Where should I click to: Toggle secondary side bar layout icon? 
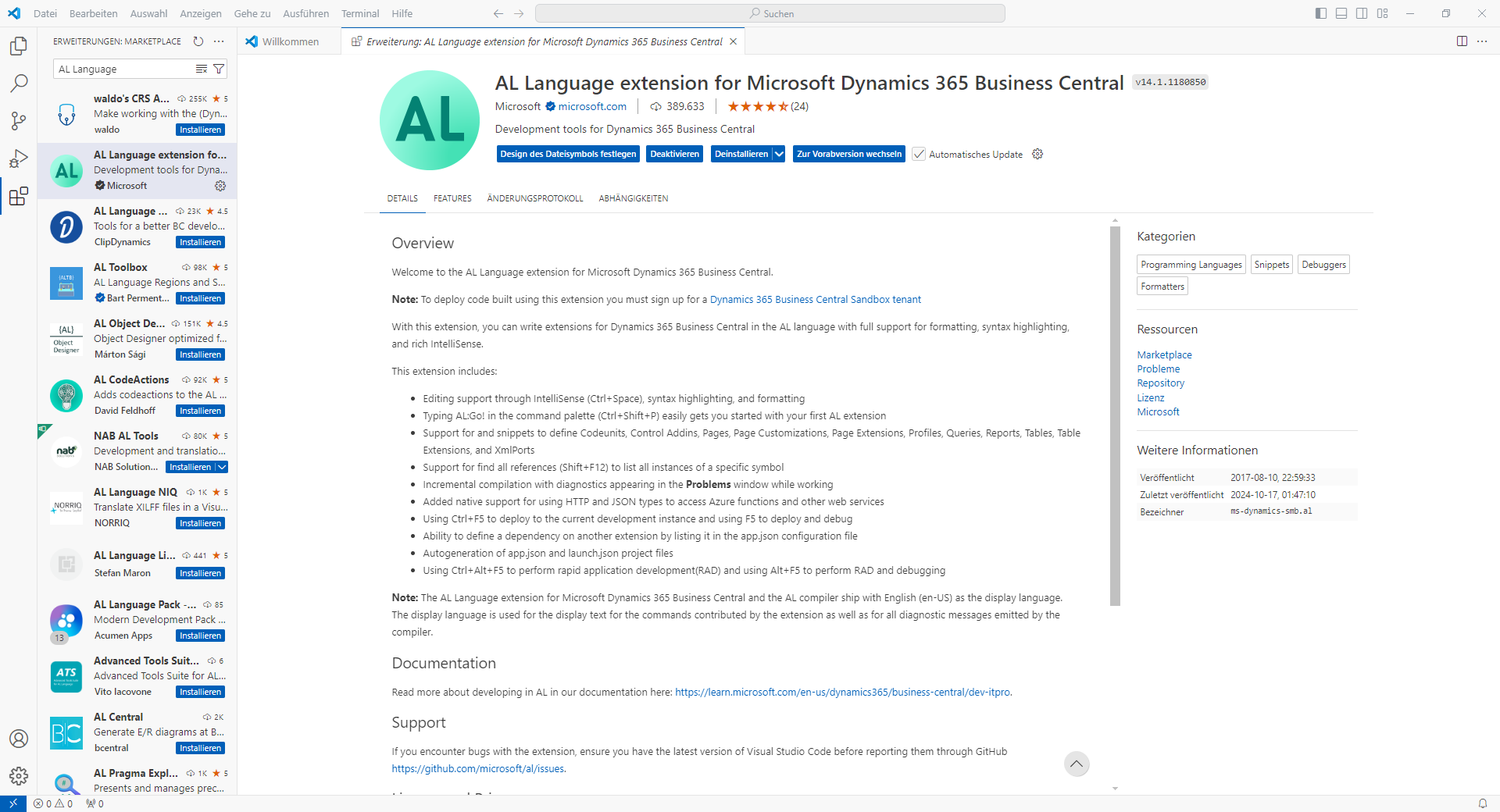click(1362, 13)
